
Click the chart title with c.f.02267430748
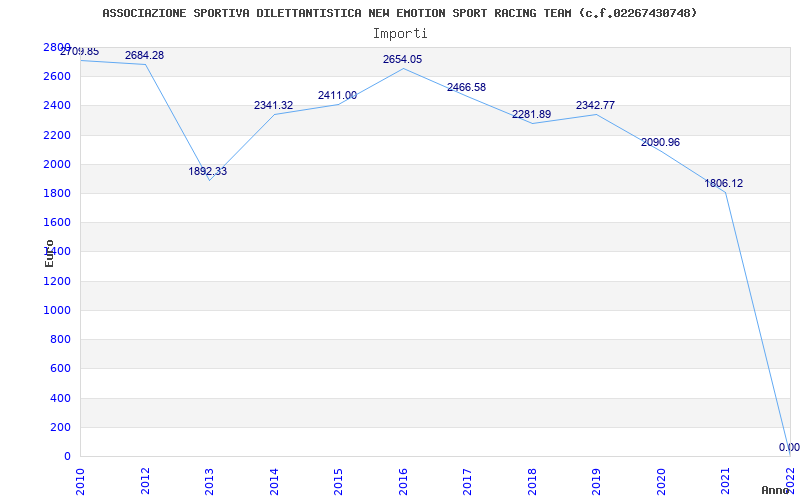click(x=399, y=13)
